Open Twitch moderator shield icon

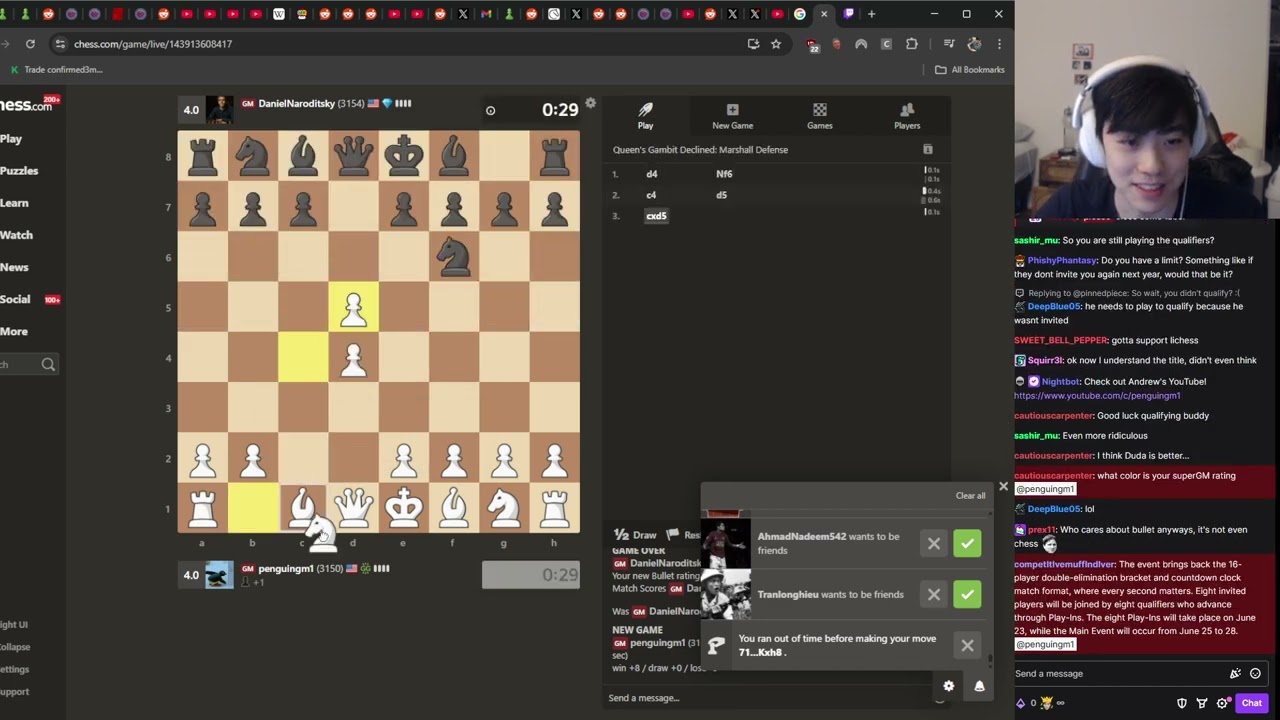pos(1182,703)
